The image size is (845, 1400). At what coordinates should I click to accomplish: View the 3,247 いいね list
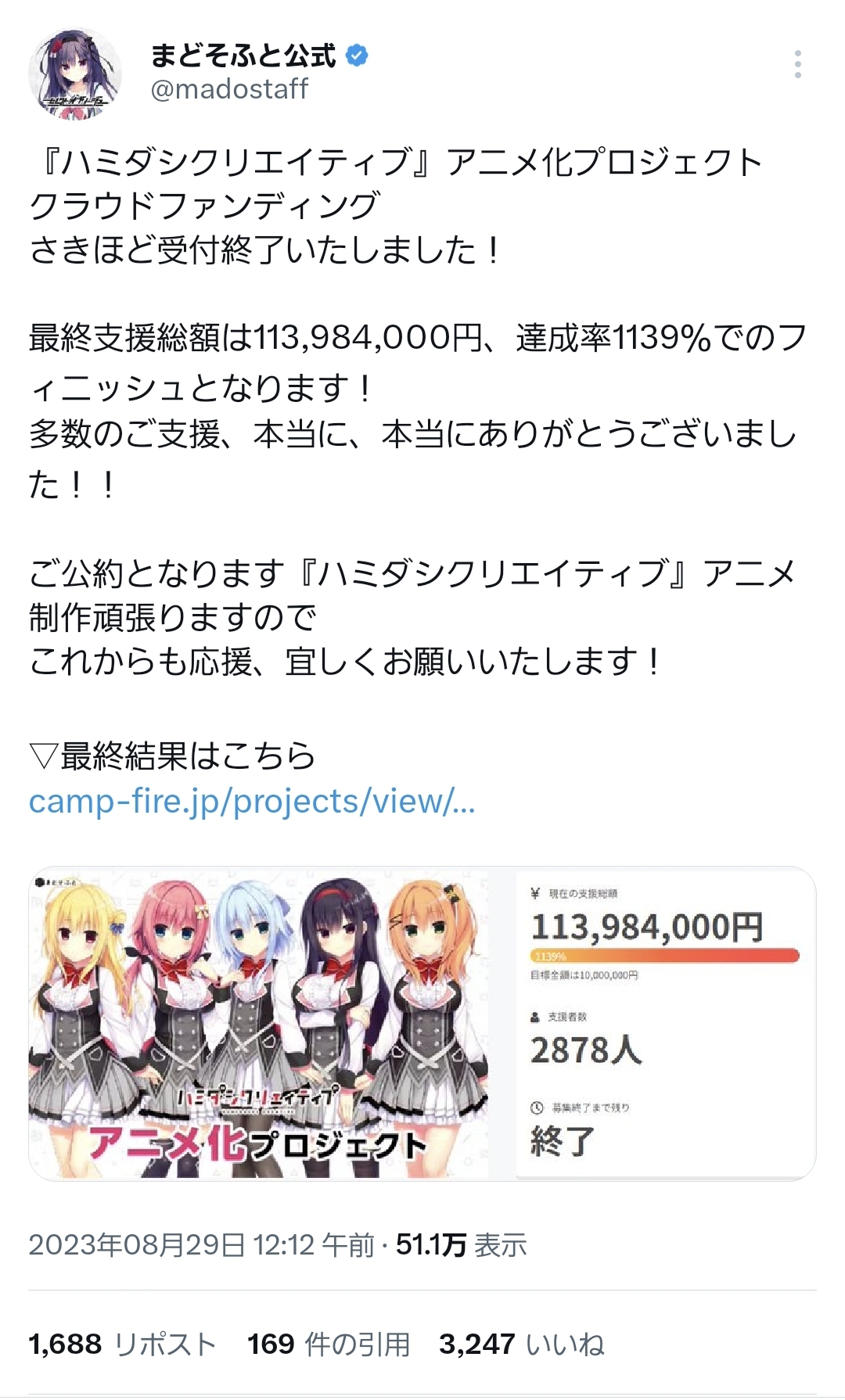[x=522, y=1344]
